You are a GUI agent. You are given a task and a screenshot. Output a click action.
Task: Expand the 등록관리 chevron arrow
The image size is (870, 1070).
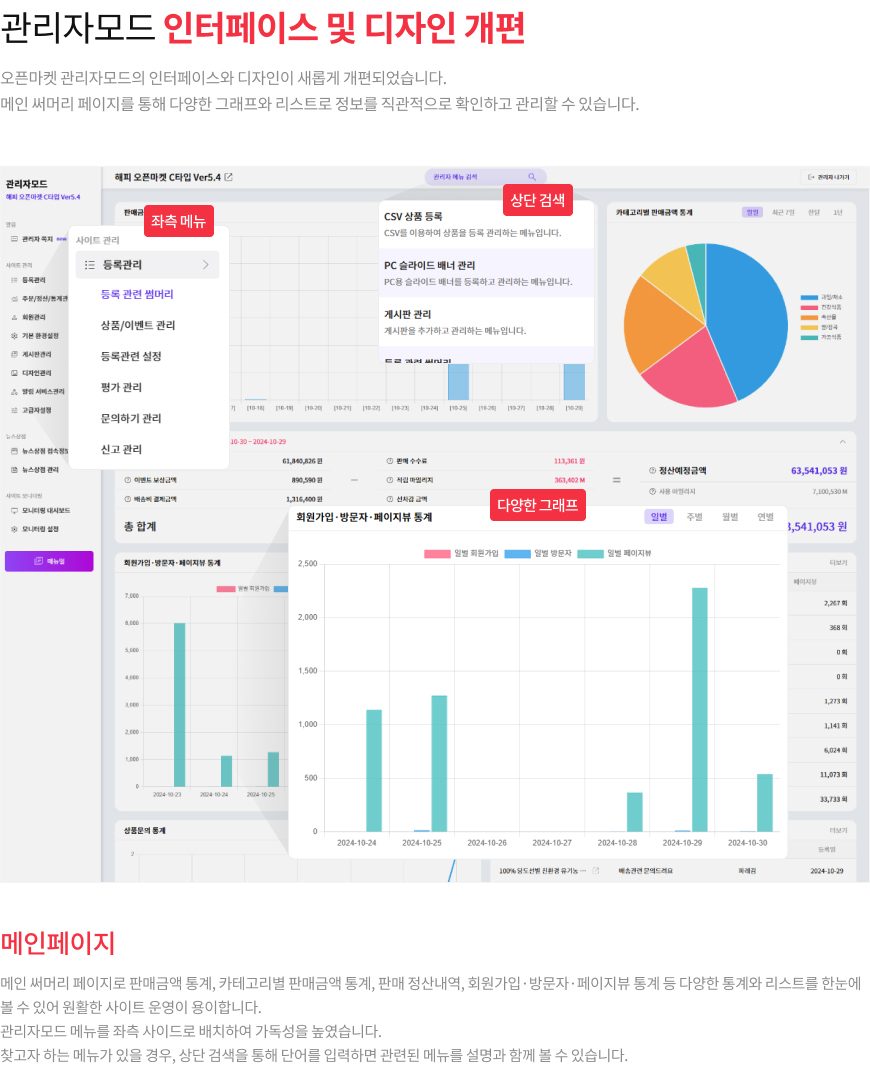(x=205, y=265)
